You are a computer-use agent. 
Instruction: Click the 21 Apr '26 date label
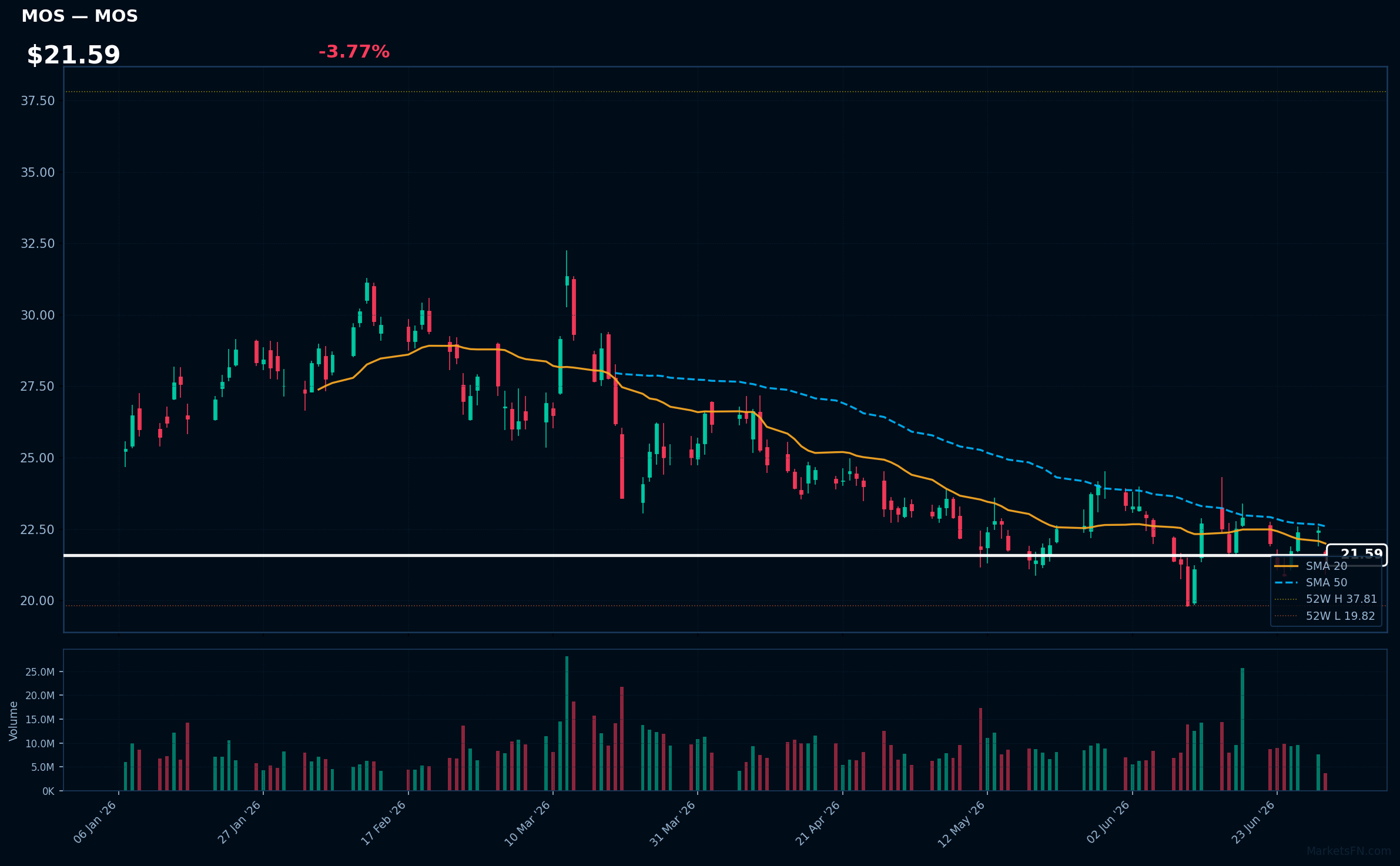point(818,823)
